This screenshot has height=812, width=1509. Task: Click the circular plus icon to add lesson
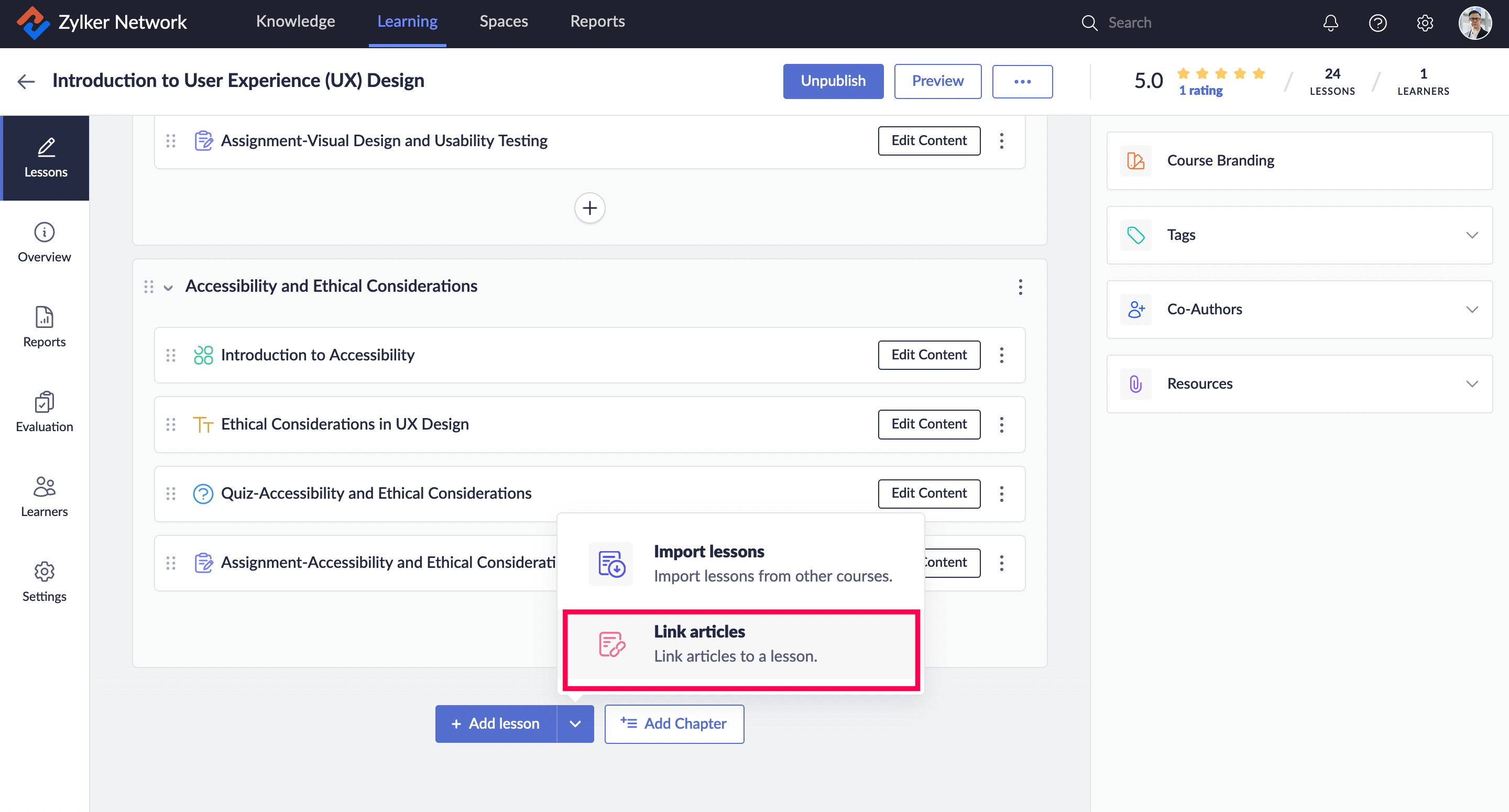(x=589, y=208)
